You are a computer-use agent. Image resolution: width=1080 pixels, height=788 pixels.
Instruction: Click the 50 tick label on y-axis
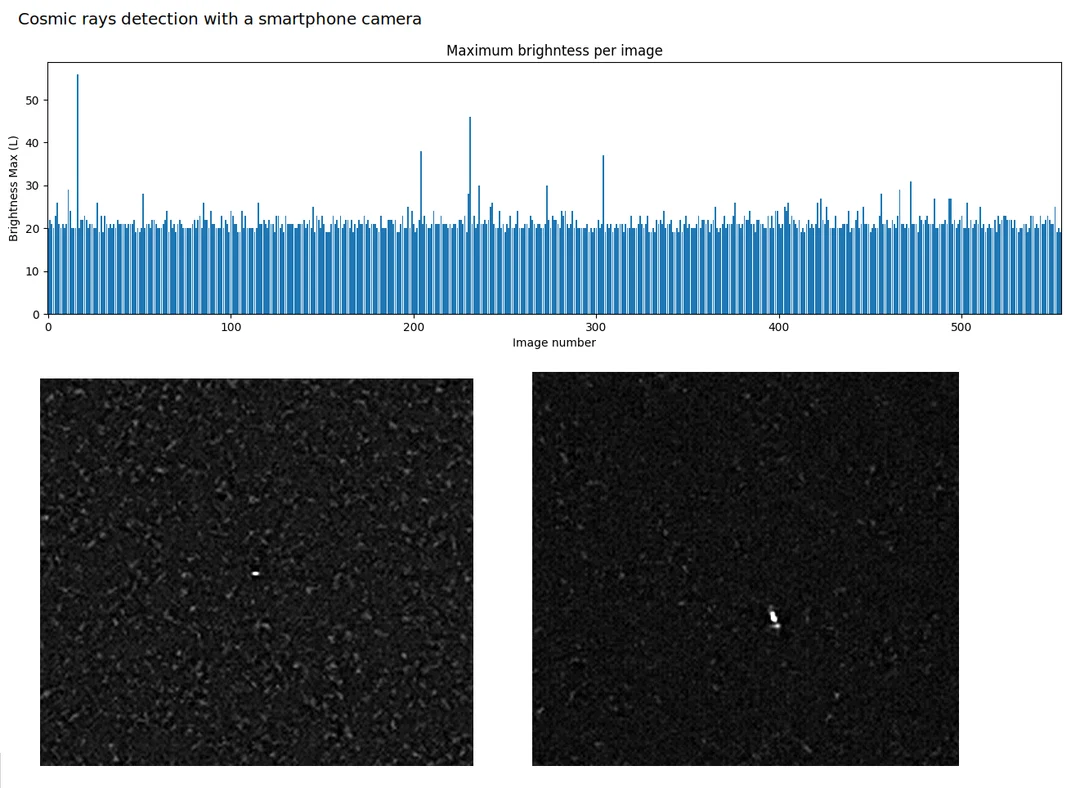33,100
